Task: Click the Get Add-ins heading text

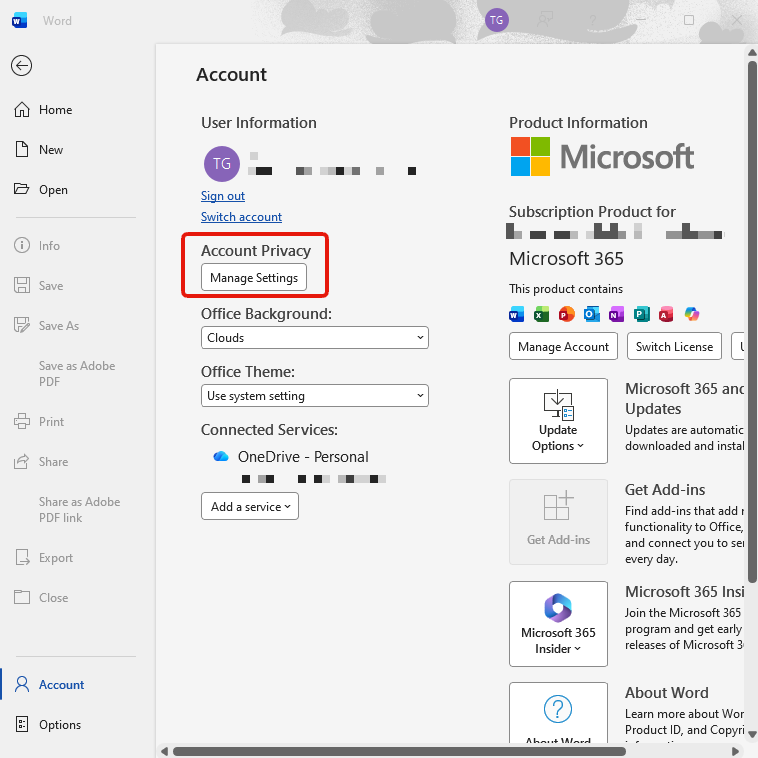Action: (x=665, y=489)
